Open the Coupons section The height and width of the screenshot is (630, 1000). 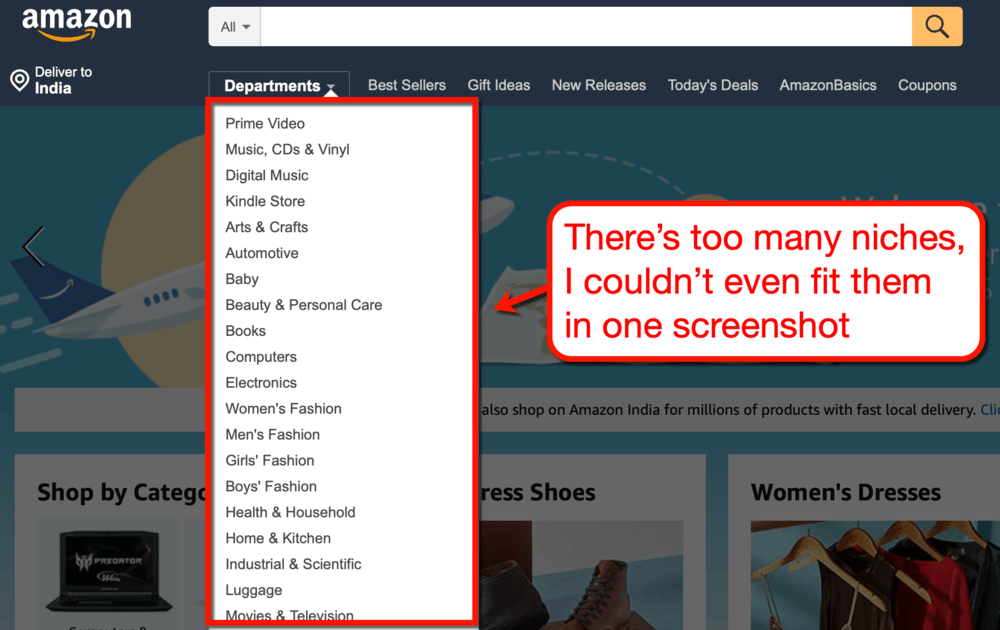coord(926,85)
